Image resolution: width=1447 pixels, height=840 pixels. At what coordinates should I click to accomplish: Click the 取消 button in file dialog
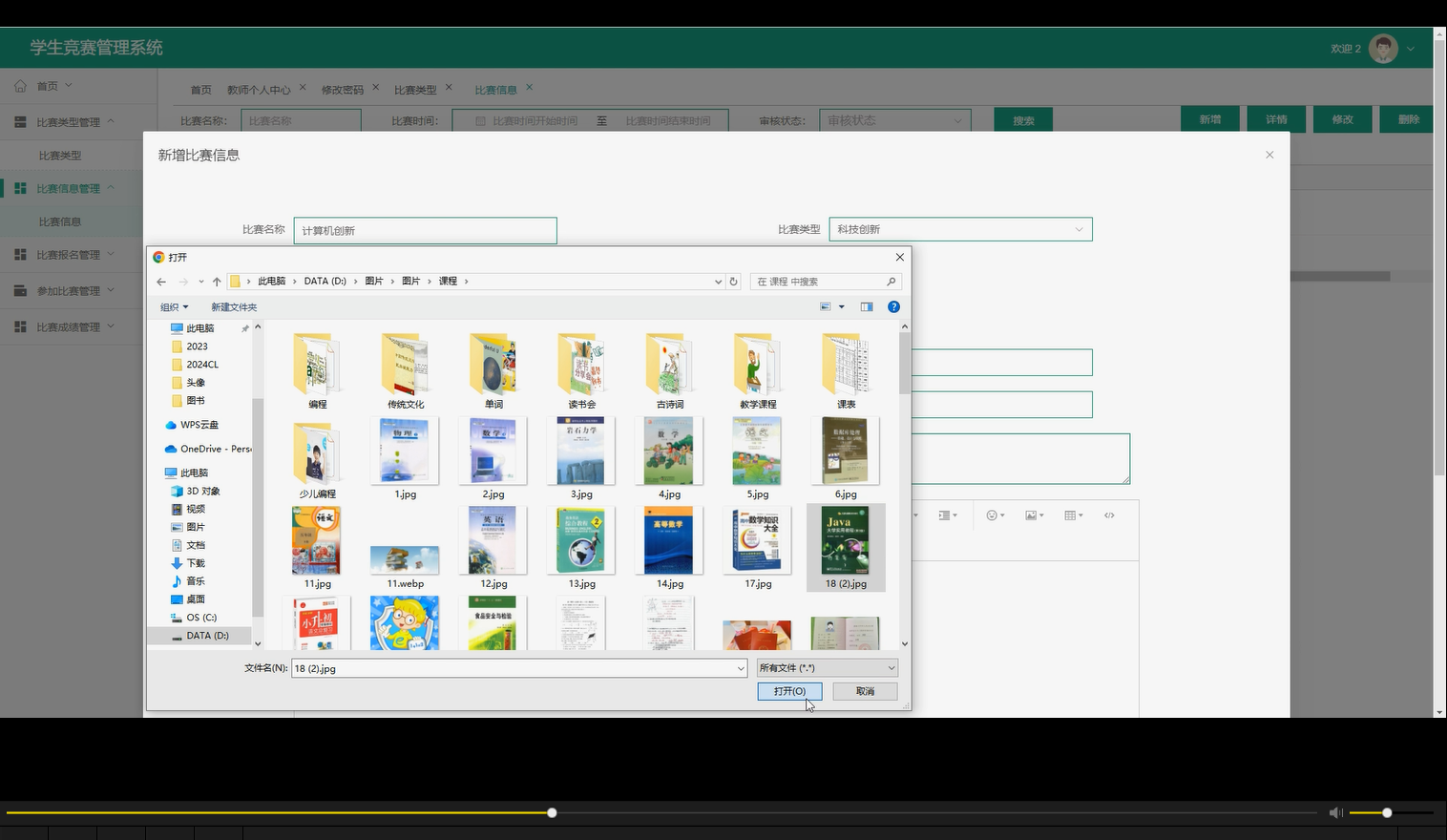865,691
